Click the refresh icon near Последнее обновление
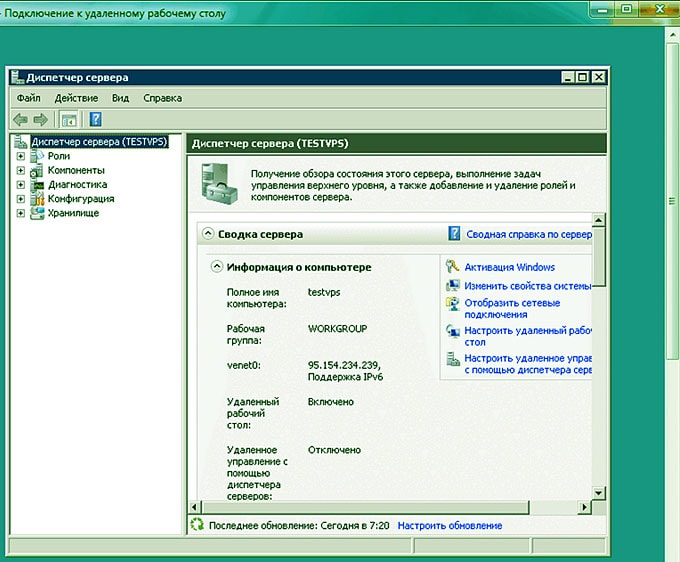The width and height of the screenshot is (680, 562). 197,525
